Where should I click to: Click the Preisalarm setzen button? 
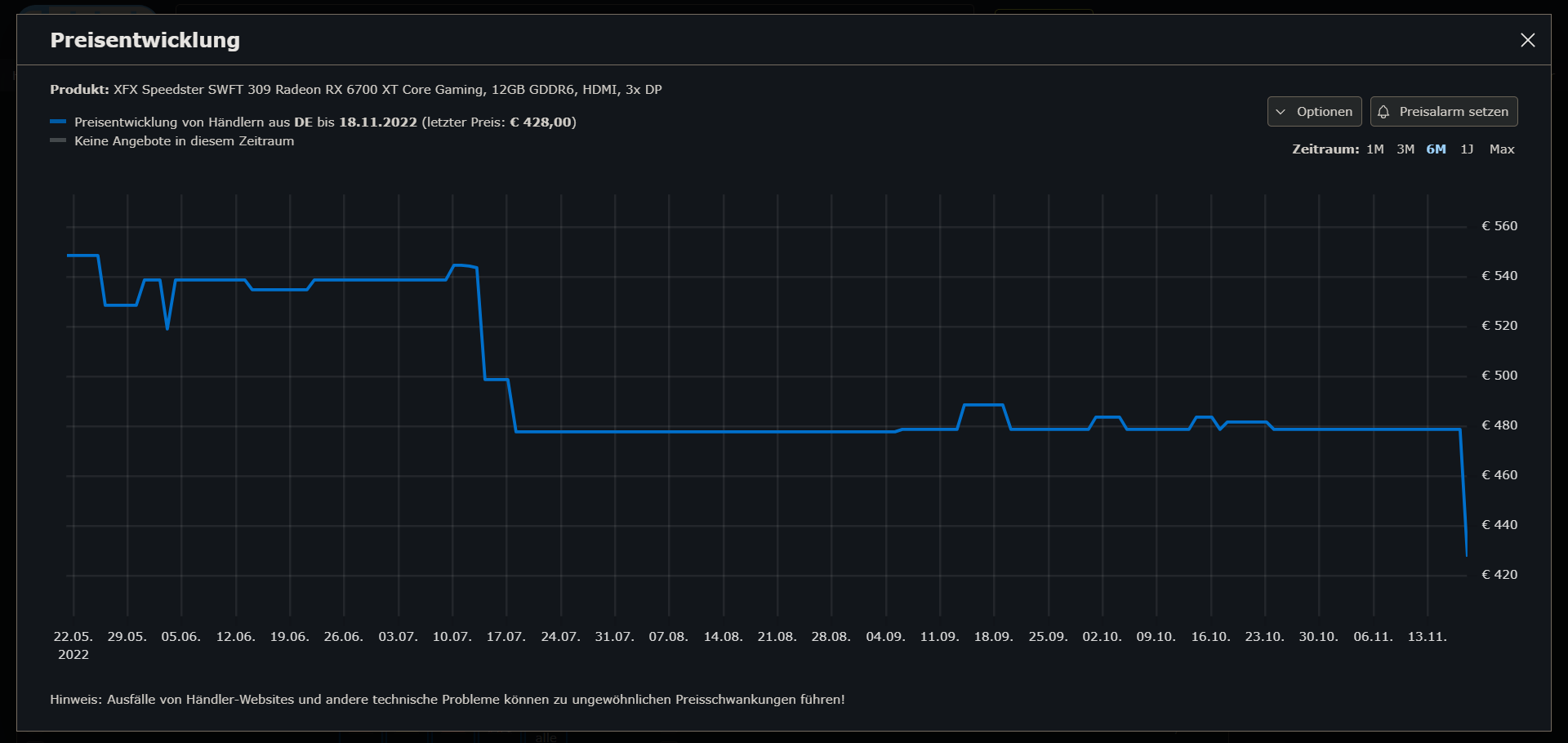[x=1444, y=112]
